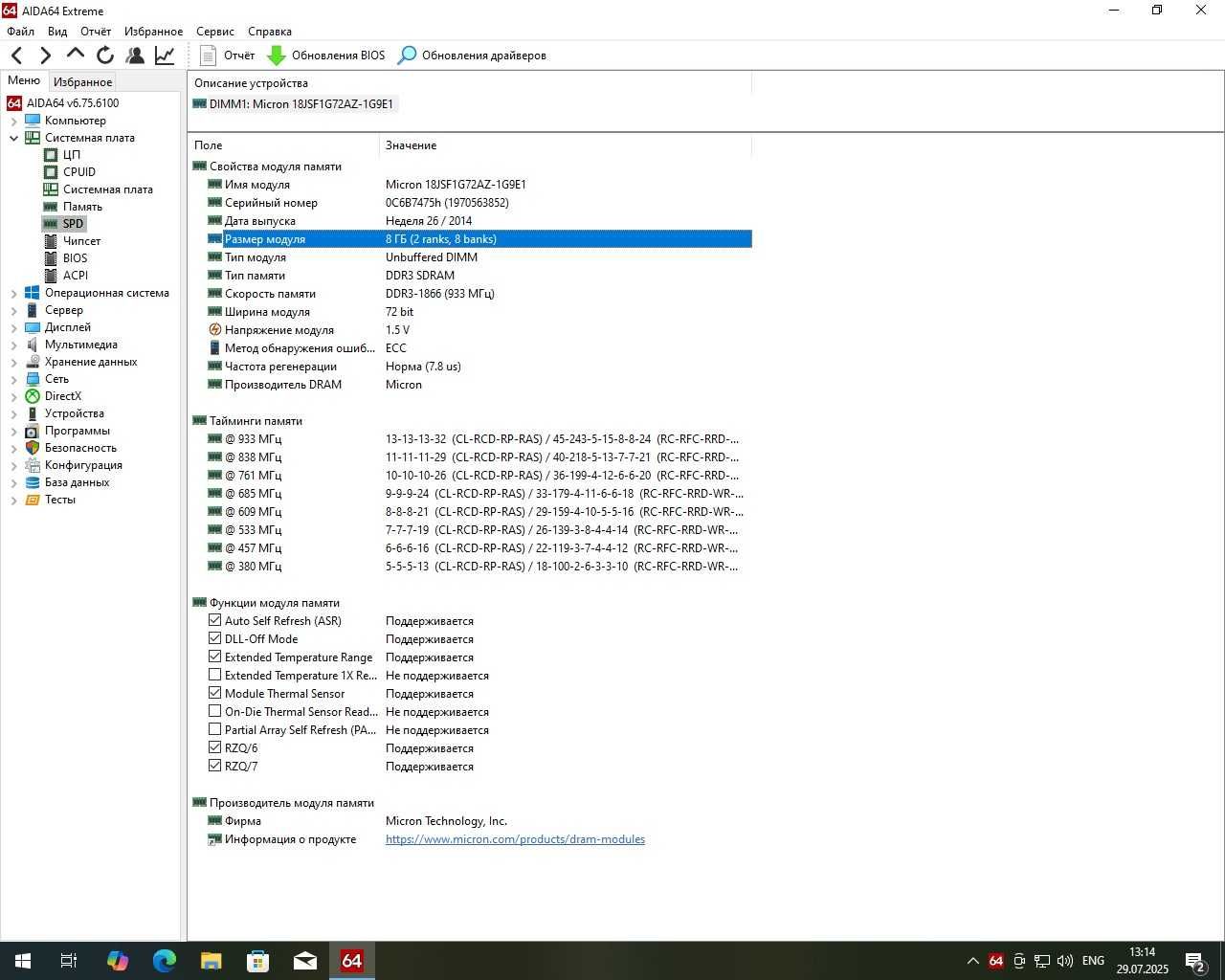The image size is (1225, 980).
Task: Open the user profile toolbar icon
Action: (135, 56)
